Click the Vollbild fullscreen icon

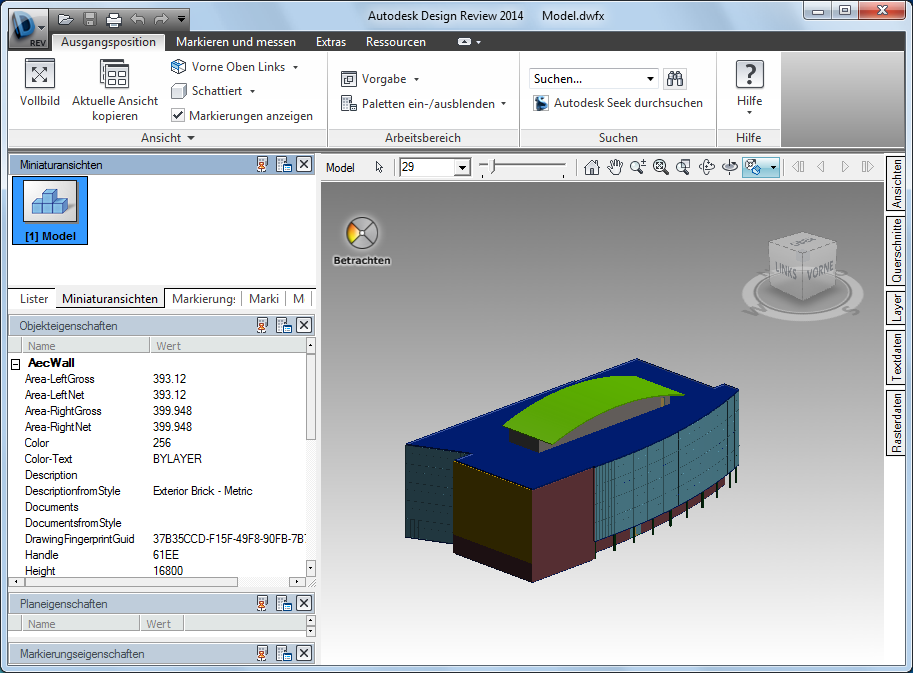pos(40,74)
